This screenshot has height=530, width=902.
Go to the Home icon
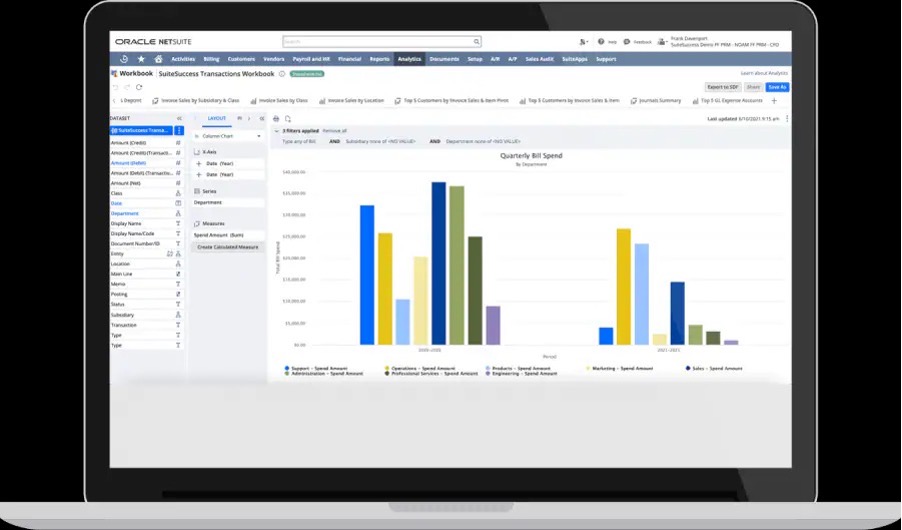coord(158,59)
